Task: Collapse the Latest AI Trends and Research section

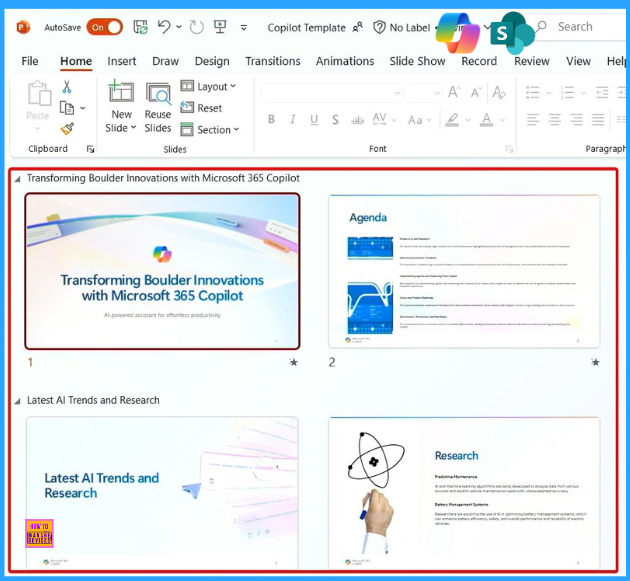Action: click(17, 401)
